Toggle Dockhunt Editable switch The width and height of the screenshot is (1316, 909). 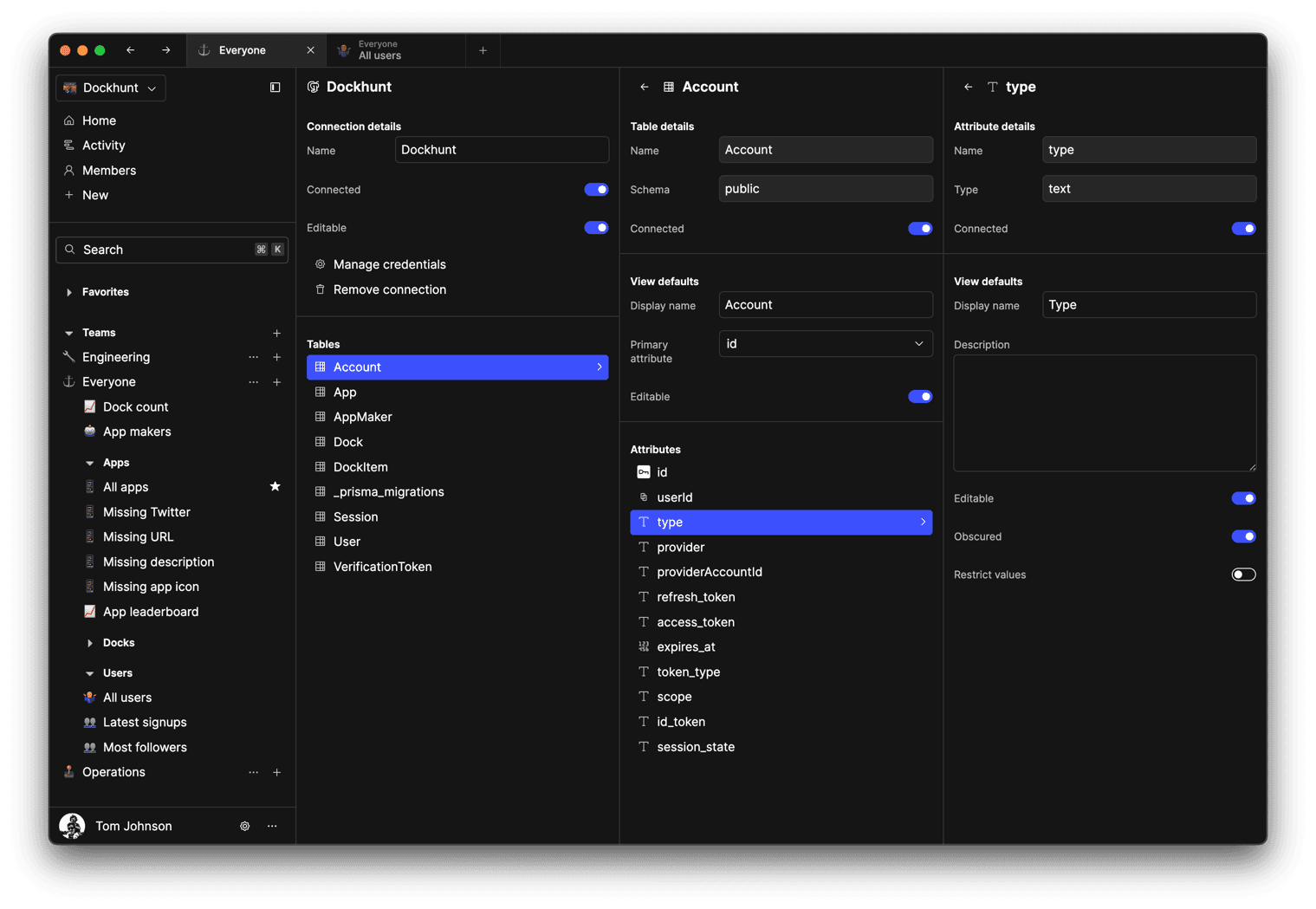point(596,228)
